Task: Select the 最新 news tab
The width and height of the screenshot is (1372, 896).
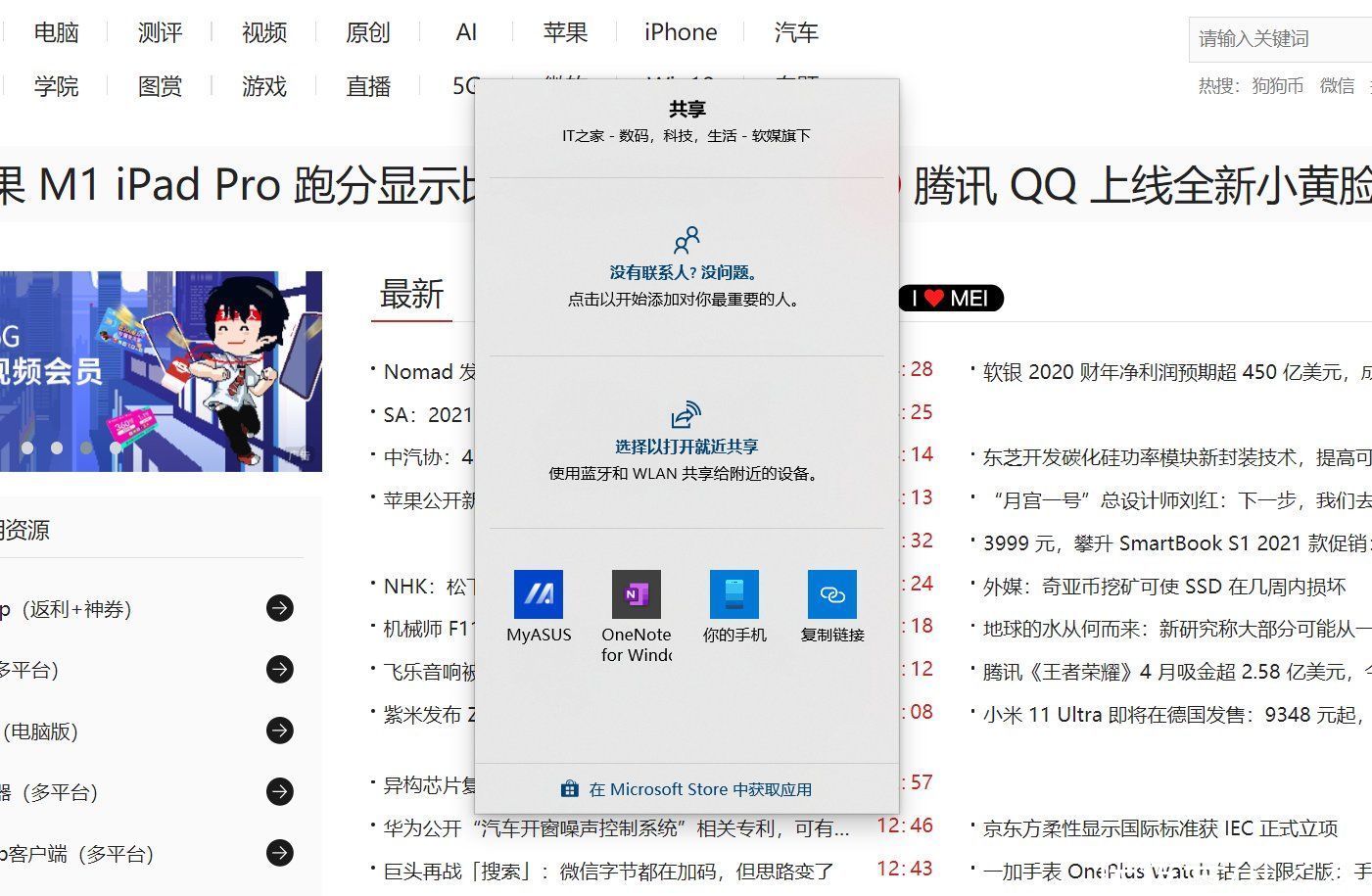Action: click(411, 294)
